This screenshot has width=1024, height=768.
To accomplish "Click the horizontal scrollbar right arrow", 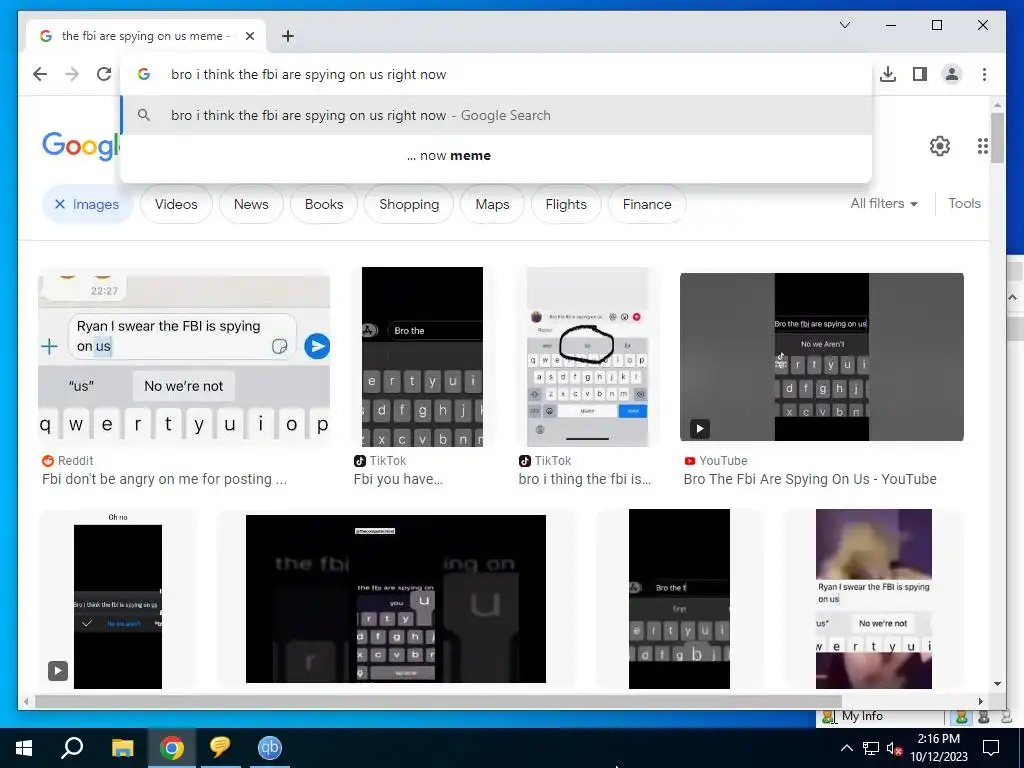I will coord(980,701).
